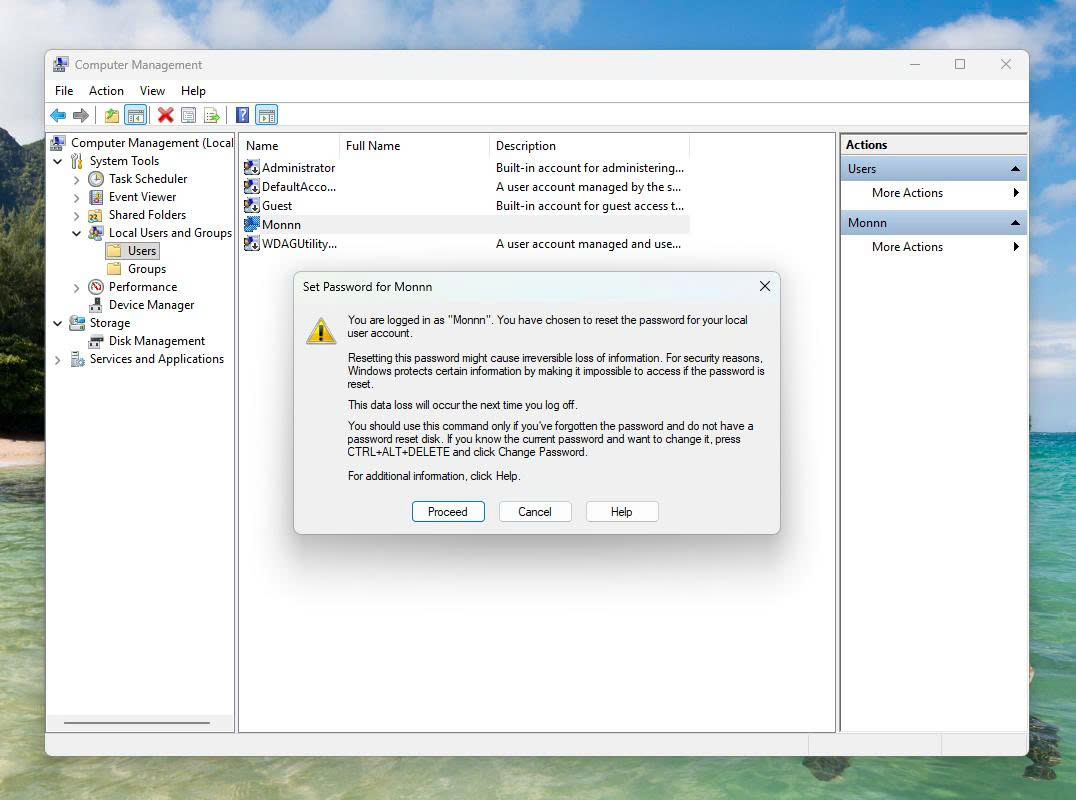Expand the Performance node
The height and width of the screenshot is (800, 1076).
(x=76, y=287)
